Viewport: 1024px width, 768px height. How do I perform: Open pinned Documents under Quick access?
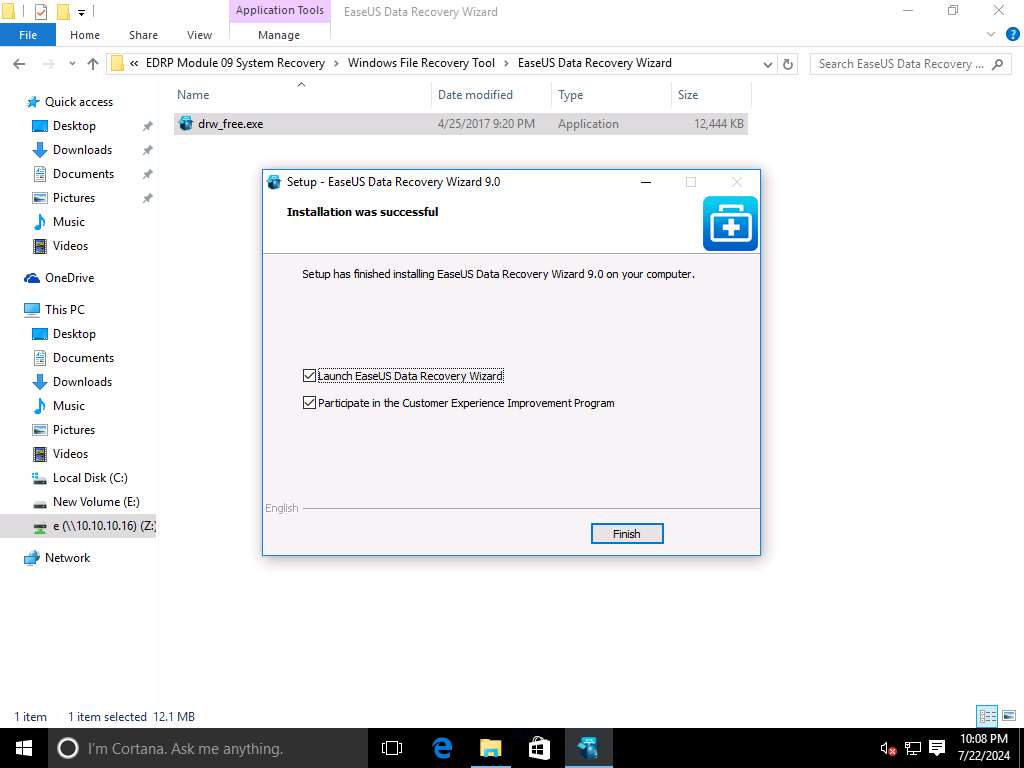coord(84,174)
